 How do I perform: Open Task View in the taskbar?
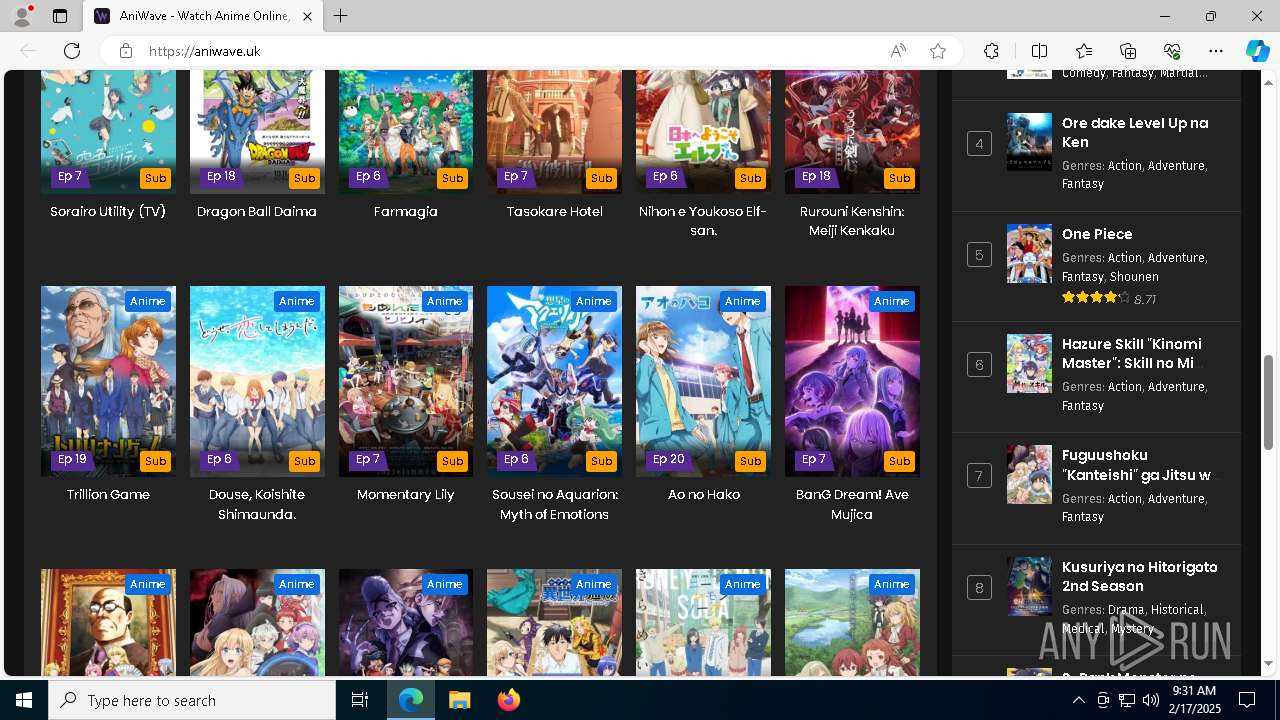pos(360,700)
